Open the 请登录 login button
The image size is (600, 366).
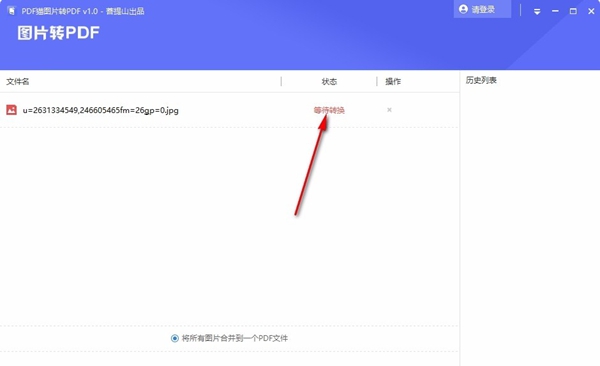point(482,9)
